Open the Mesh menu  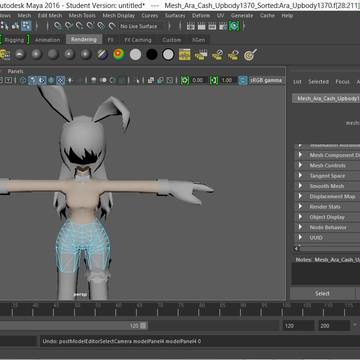tap(24, 16)
